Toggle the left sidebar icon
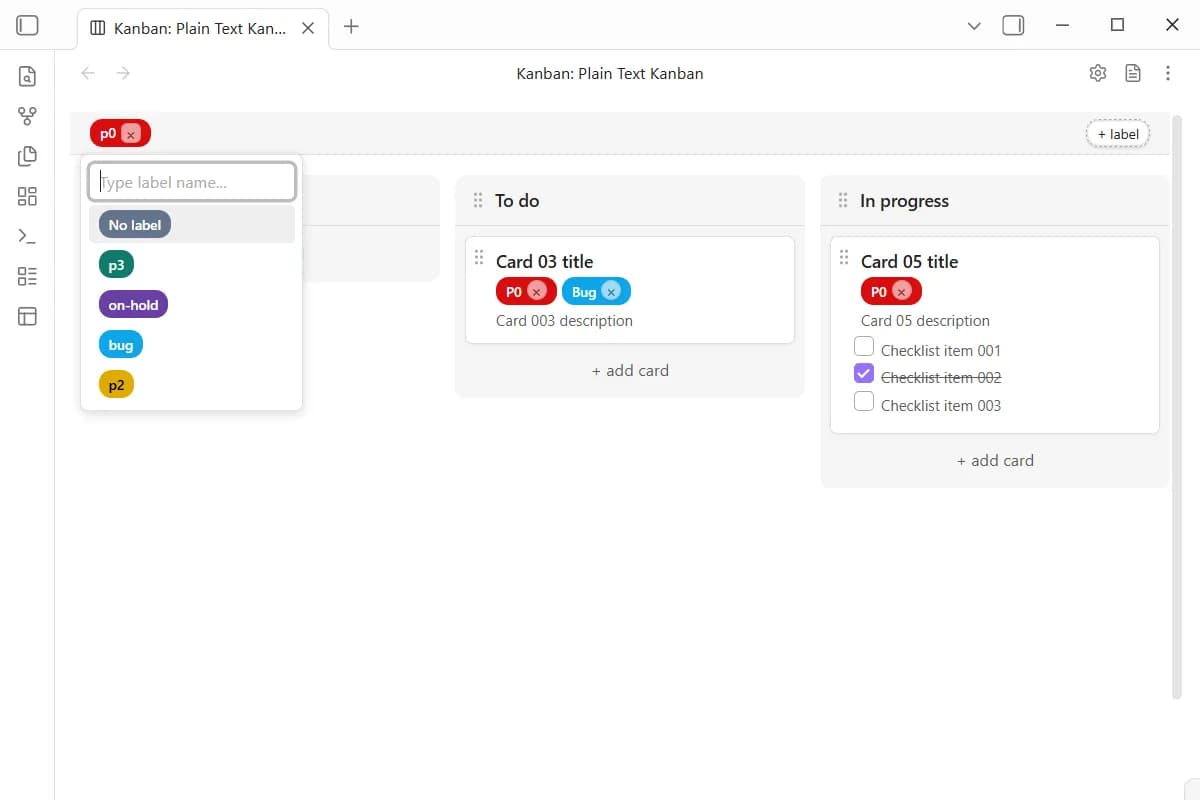 (28, 26)
